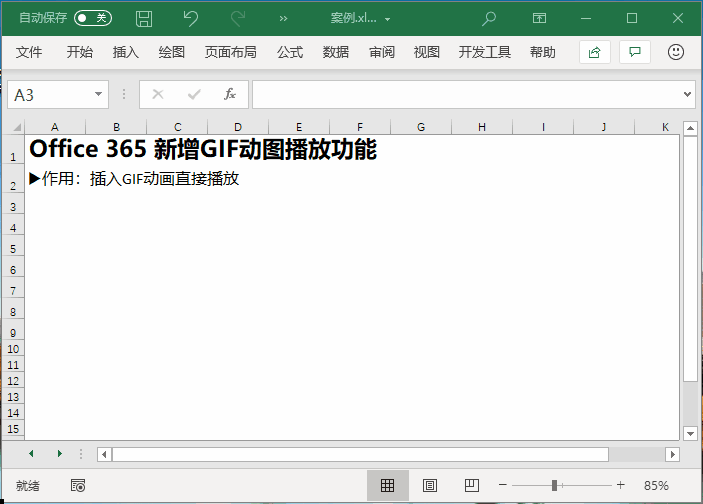Switch to Page Layout view in status bar
Viewport: 703px width, 504px height.
(x=430, y=485)
